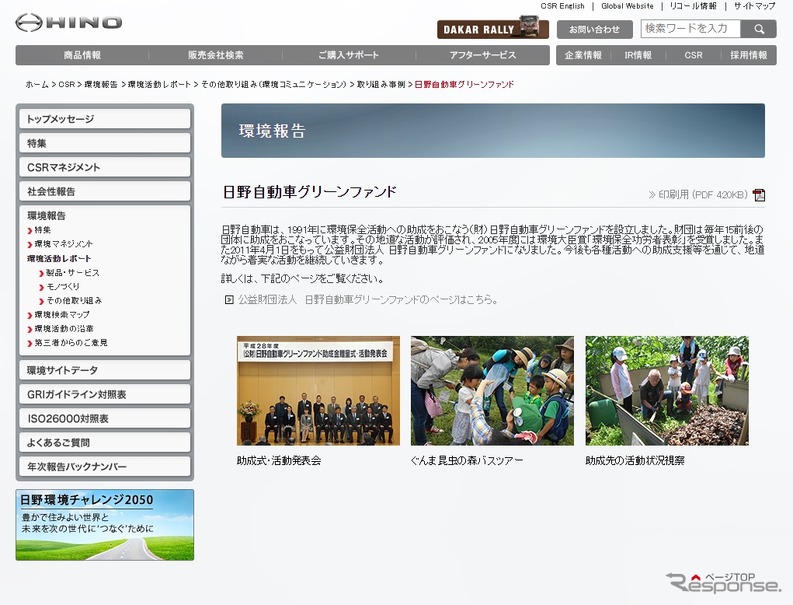Click the 助成式・活動発表会 caption
Viewport: 793px width, 605px height.
tap(279, 461)
